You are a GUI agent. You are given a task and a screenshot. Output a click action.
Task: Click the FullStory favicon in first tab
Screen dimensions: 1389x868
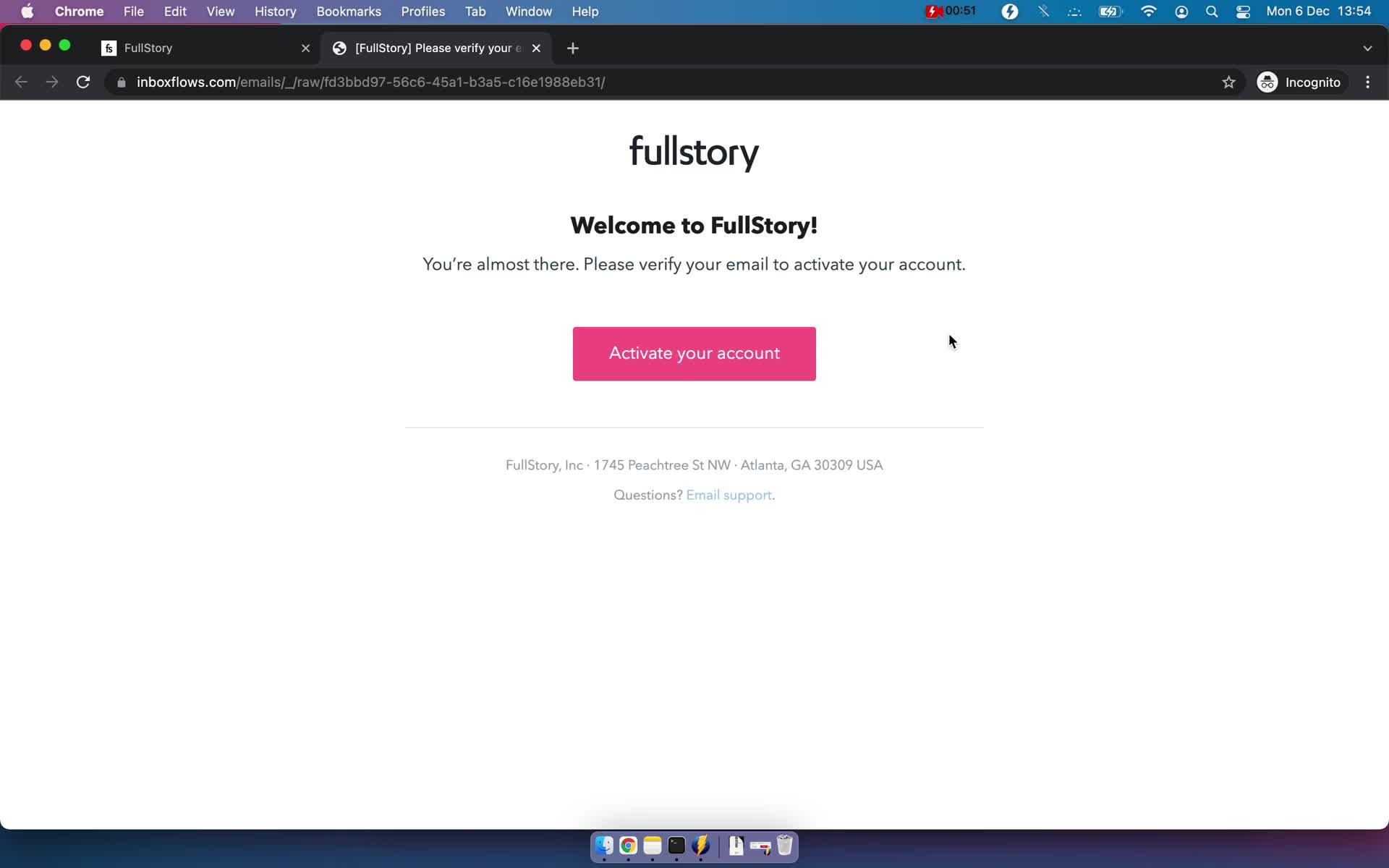pos(110,48)
